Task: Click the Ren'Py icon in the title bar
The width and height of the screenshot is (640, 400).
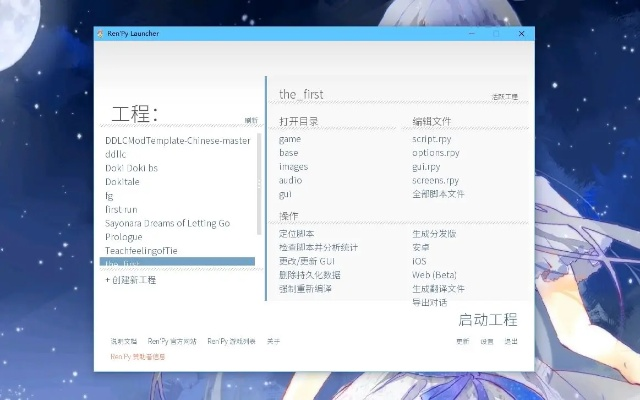Action: point(100,34)
